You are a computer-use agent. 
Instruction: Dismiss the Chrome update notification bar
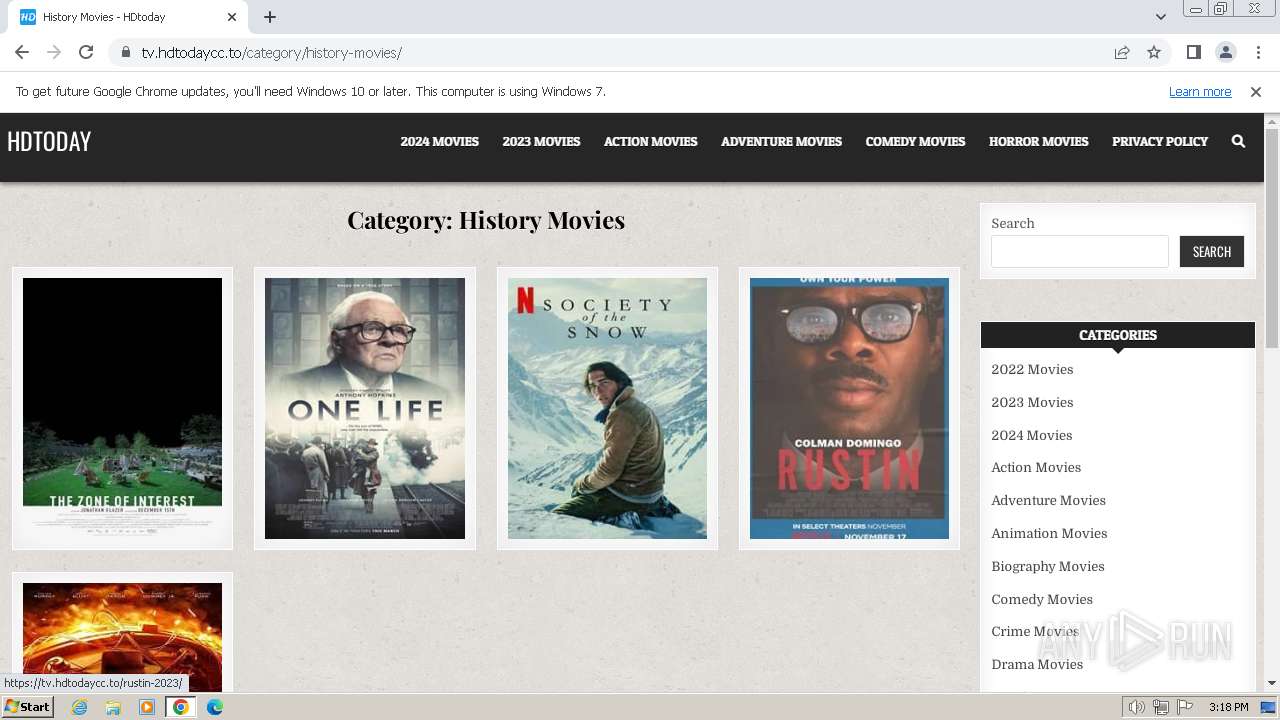click(1255, 91)
